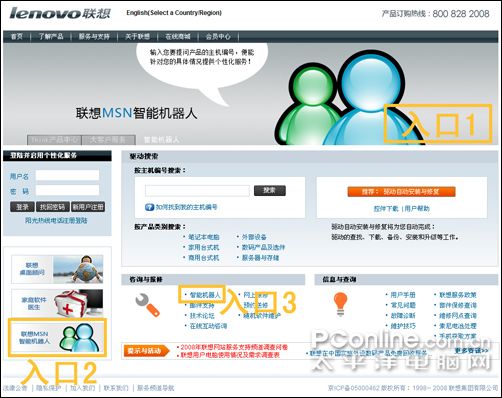
Task: Focus the 密码 input field
Action: [x=67, y=191]
